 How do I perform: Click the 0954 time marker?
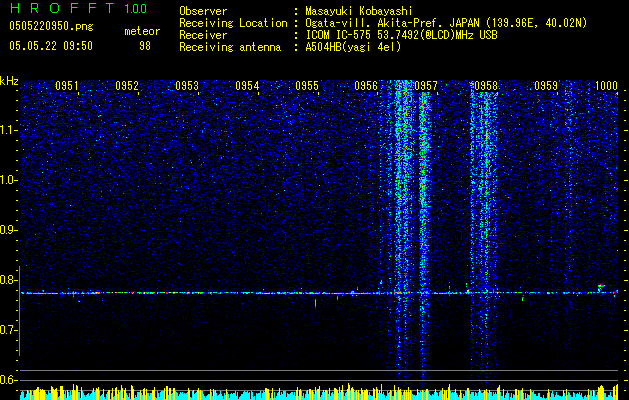pos(247,86)
